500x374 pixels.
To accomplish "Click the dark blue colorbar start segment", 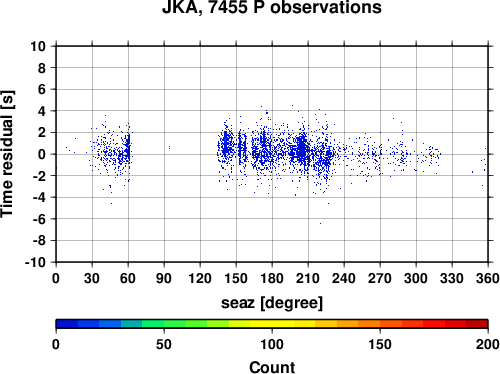I will click(67, 324).
